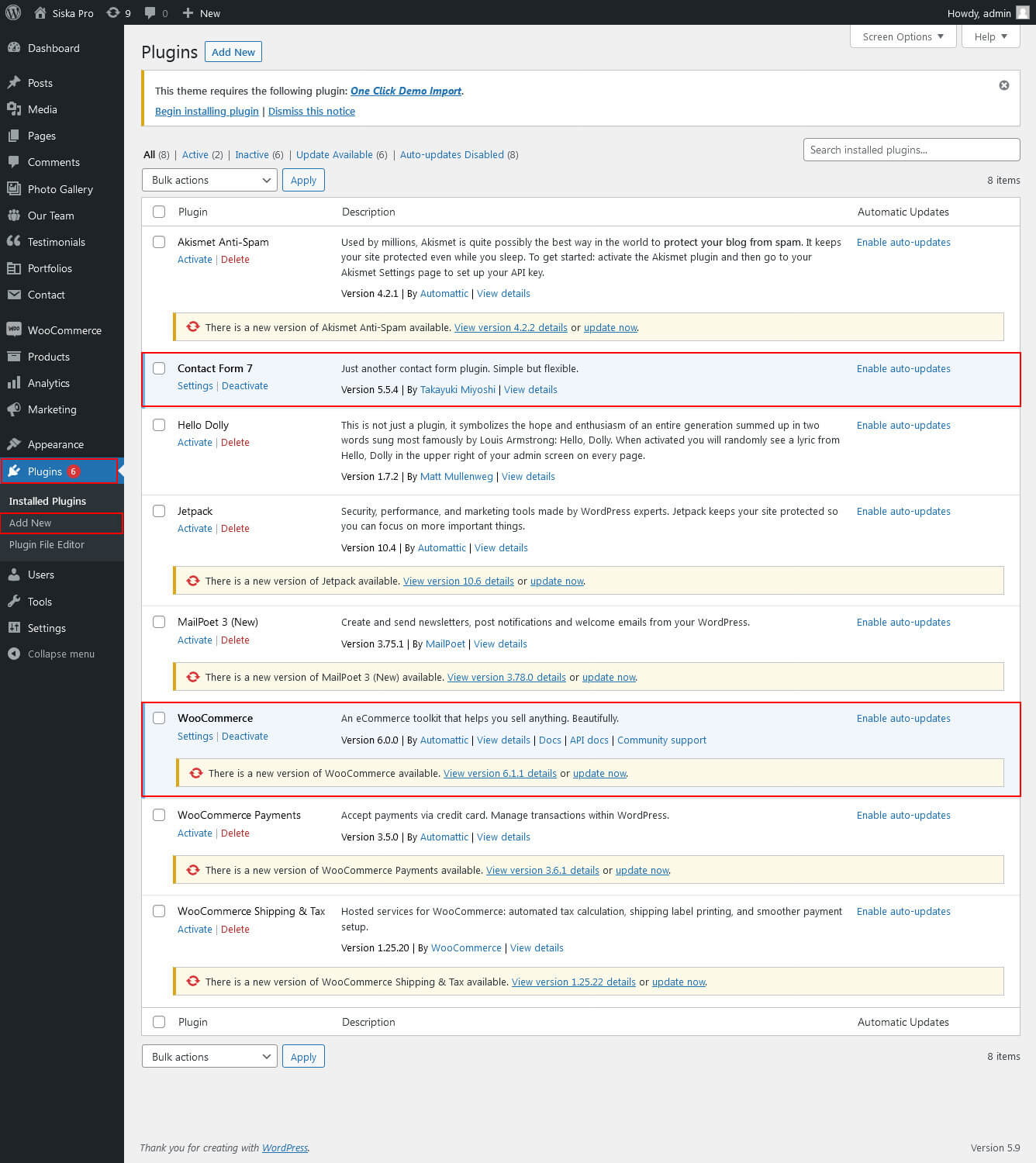Click the Search installed plugins field

point(912,150)
